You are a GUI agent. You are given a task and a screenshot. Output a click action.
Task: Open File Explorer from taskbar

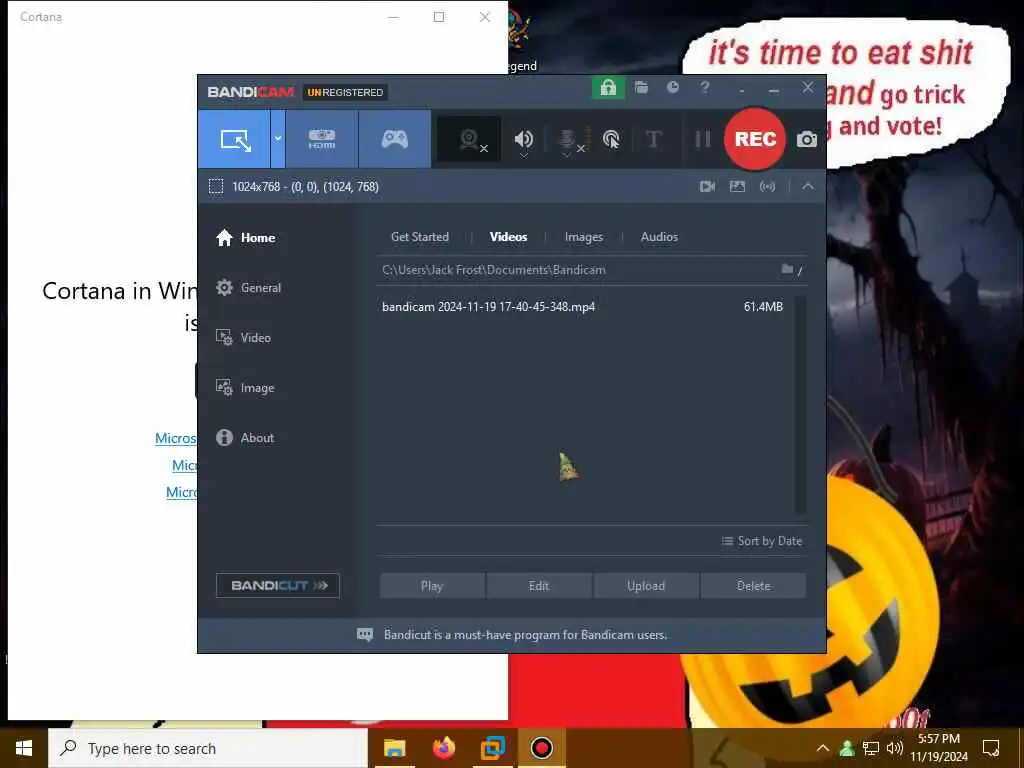point(394,748)
